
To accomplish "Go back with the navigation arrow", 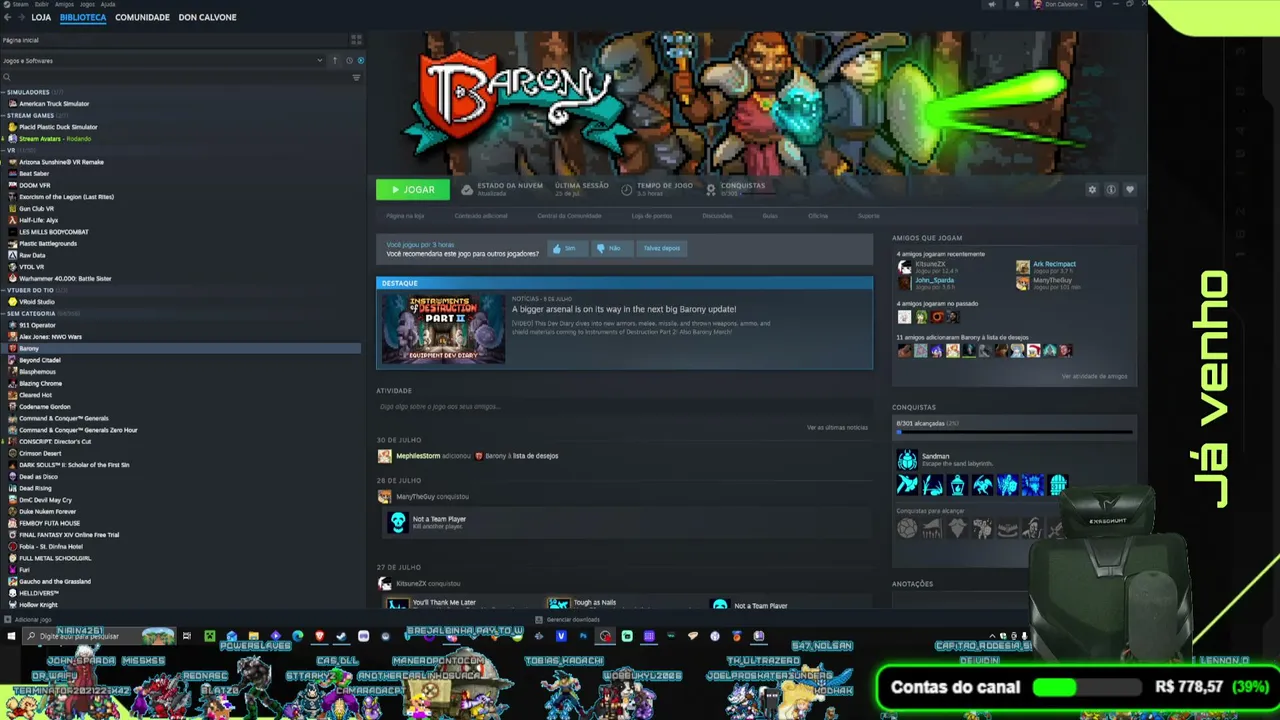I will 8,17.
